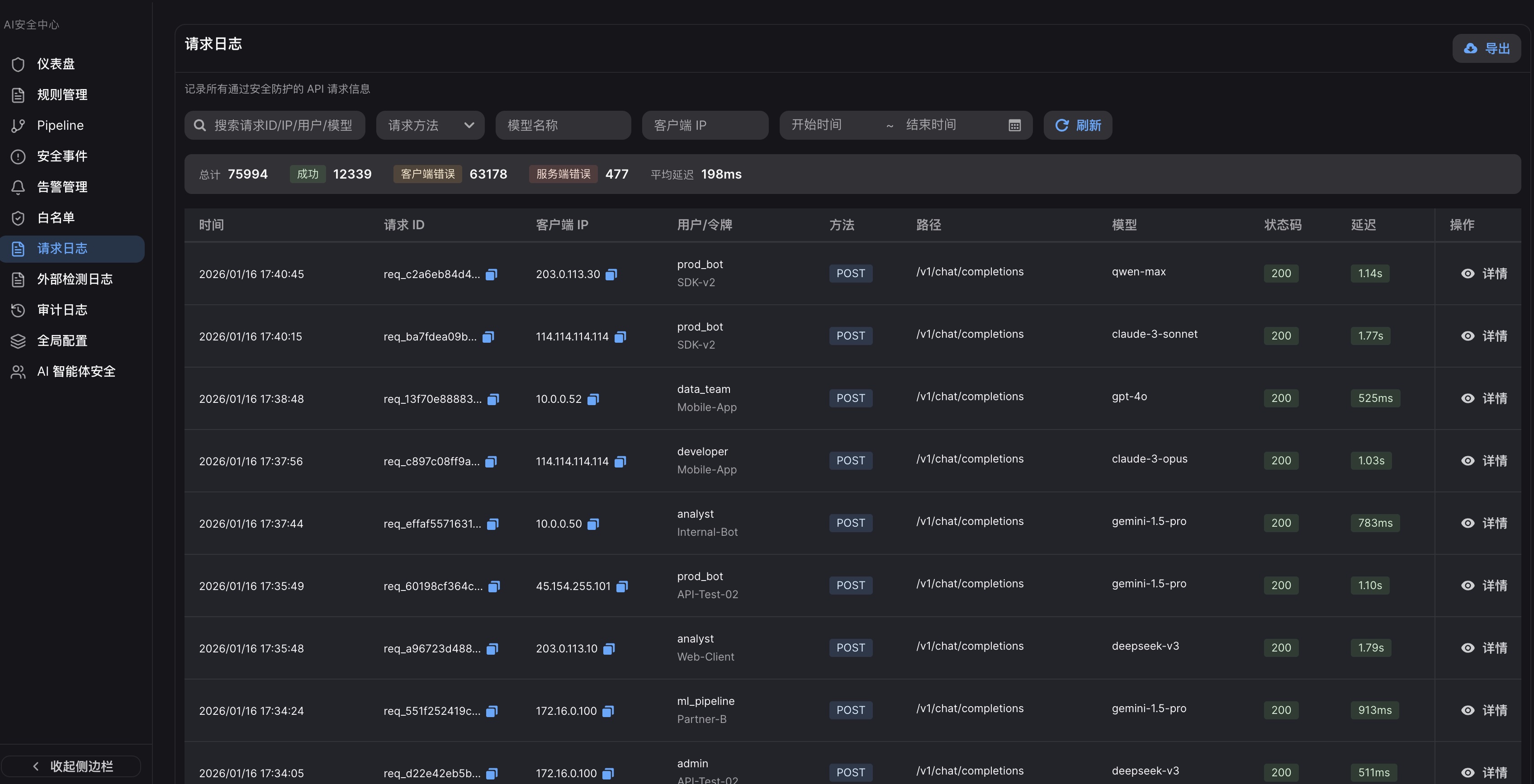Switch to 审计日志 in the sidebar
The image size is (1534, 784).
pyautogui.click(x=63, y=310)
